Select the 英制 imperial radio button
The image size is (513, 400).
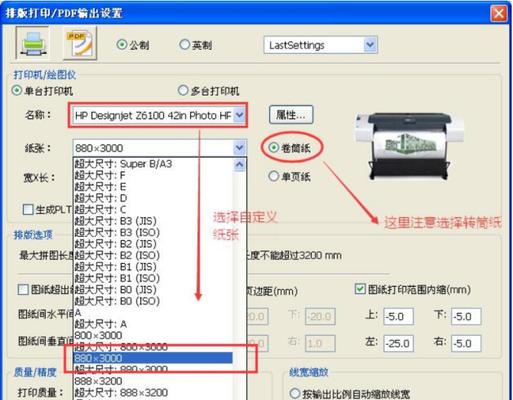[x=184, y=44]
